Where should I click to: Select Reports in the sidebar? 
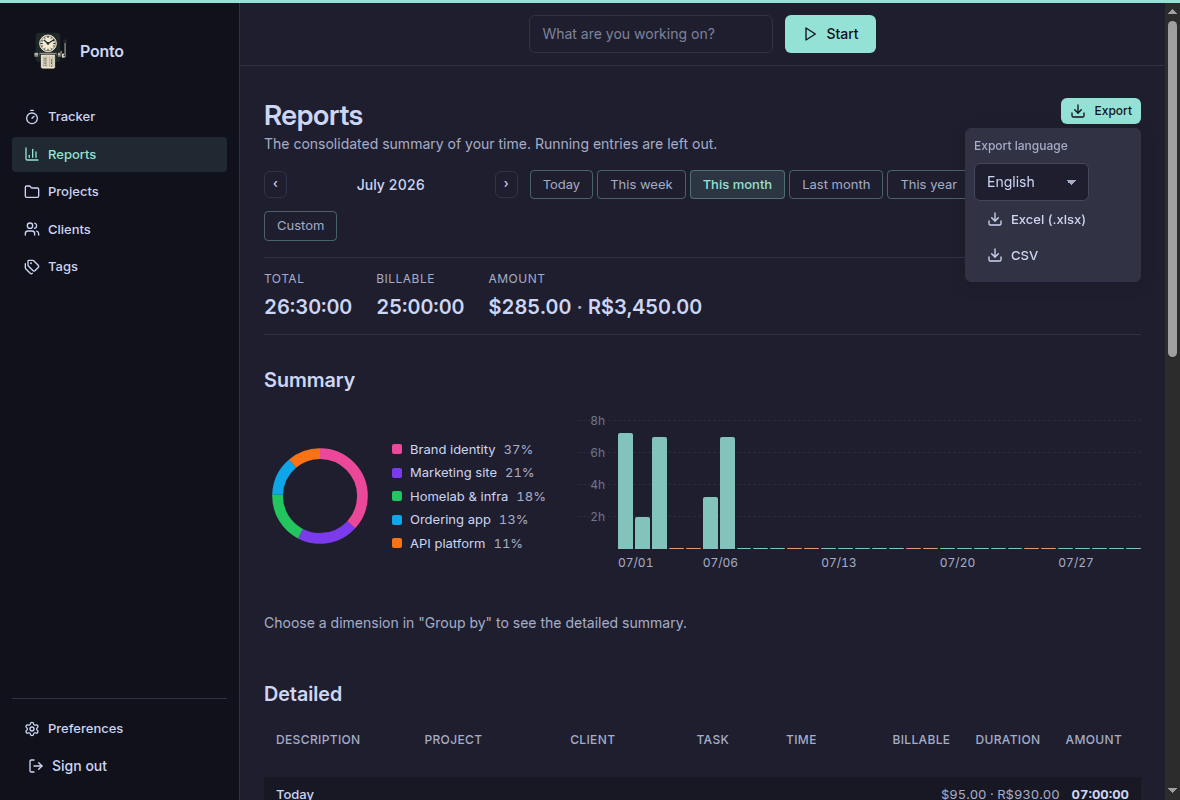coord(119,154)
